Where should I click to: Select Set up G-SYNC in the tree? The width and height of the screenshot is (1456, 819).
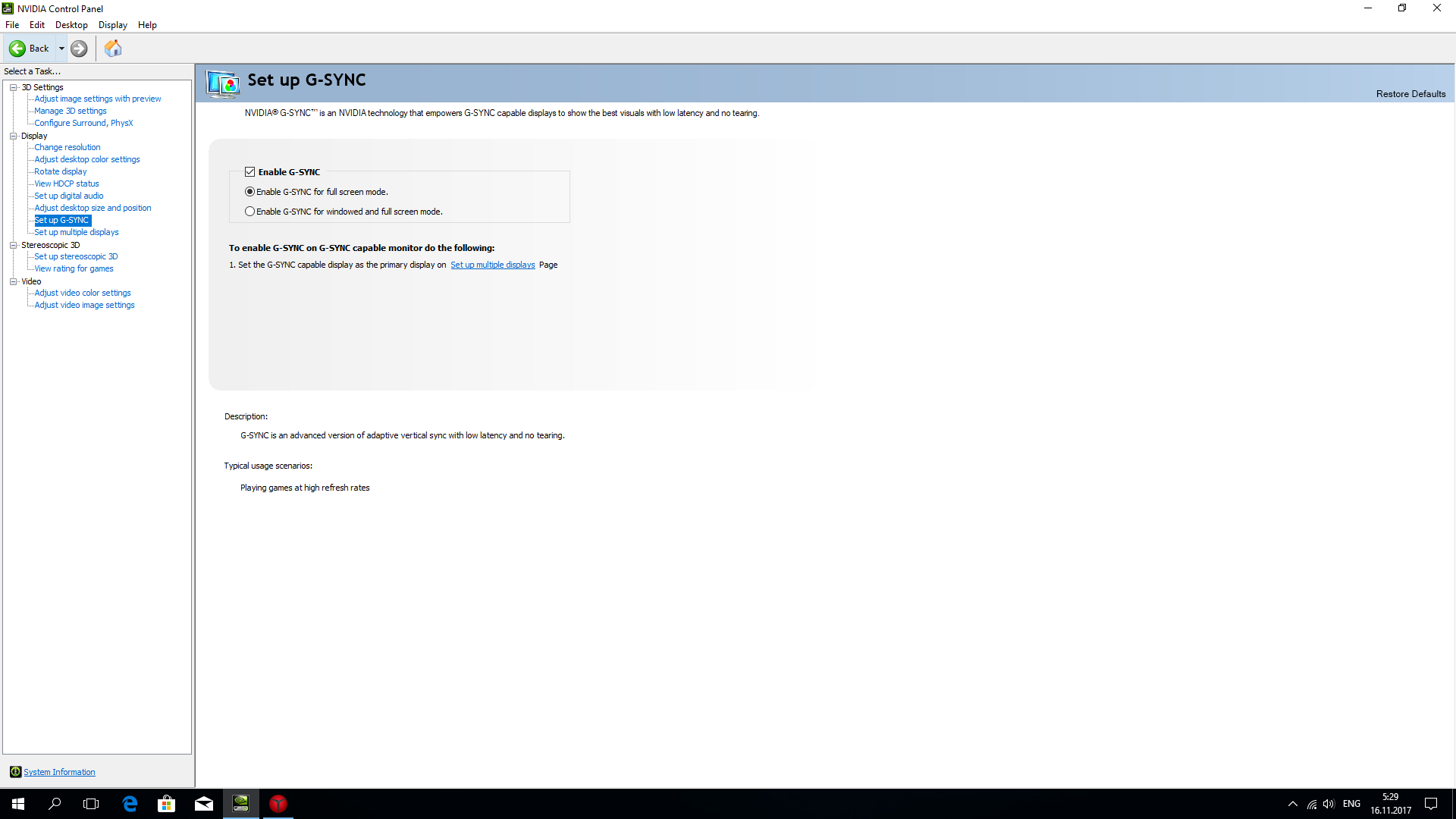62,220
